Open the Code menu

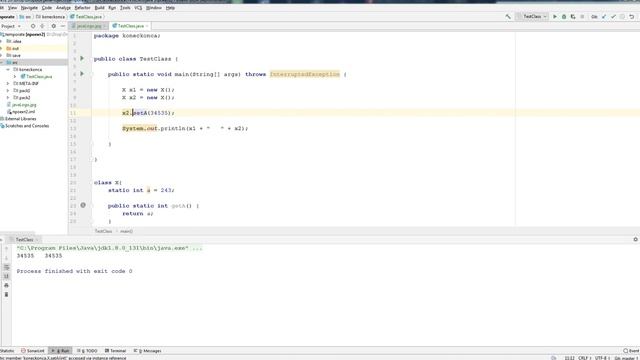click(47, 8)
